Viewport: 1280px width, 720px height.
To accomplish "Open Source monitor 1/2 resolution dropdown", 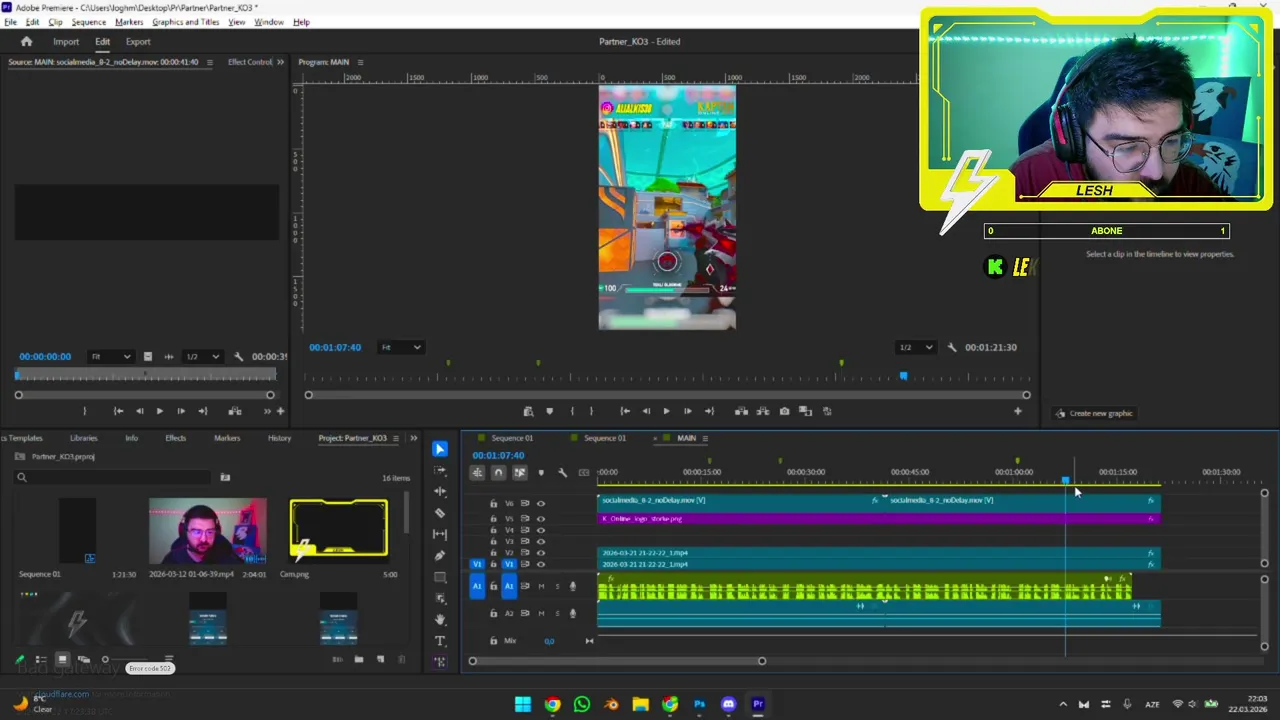I will click(201, 357).
